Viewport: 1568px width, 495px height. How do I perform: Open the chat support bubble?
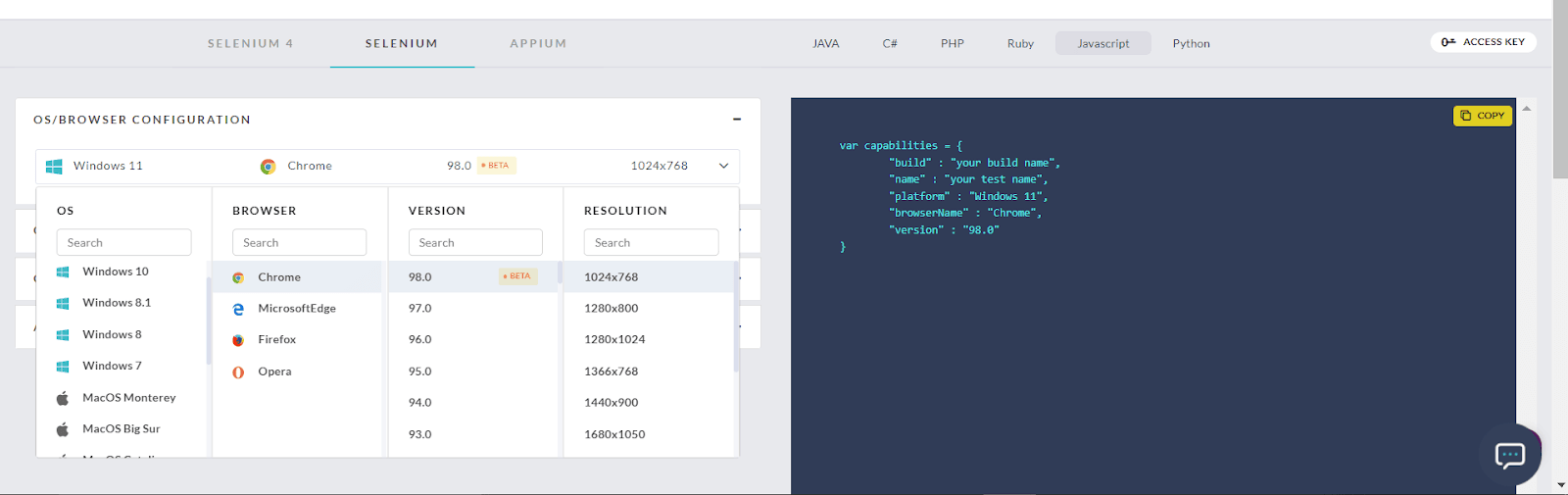pos(1510,455)
